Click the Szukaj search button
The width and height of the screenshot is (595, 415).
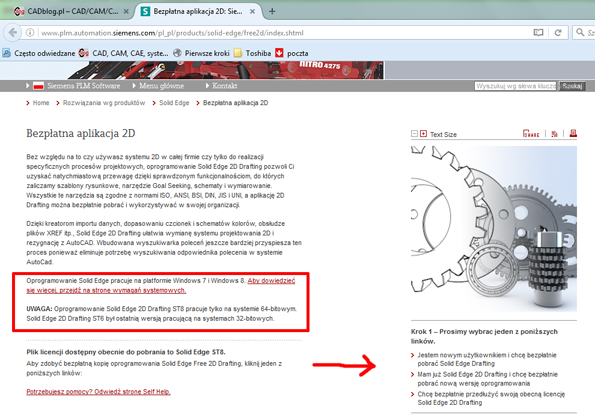tap(572, 86)
